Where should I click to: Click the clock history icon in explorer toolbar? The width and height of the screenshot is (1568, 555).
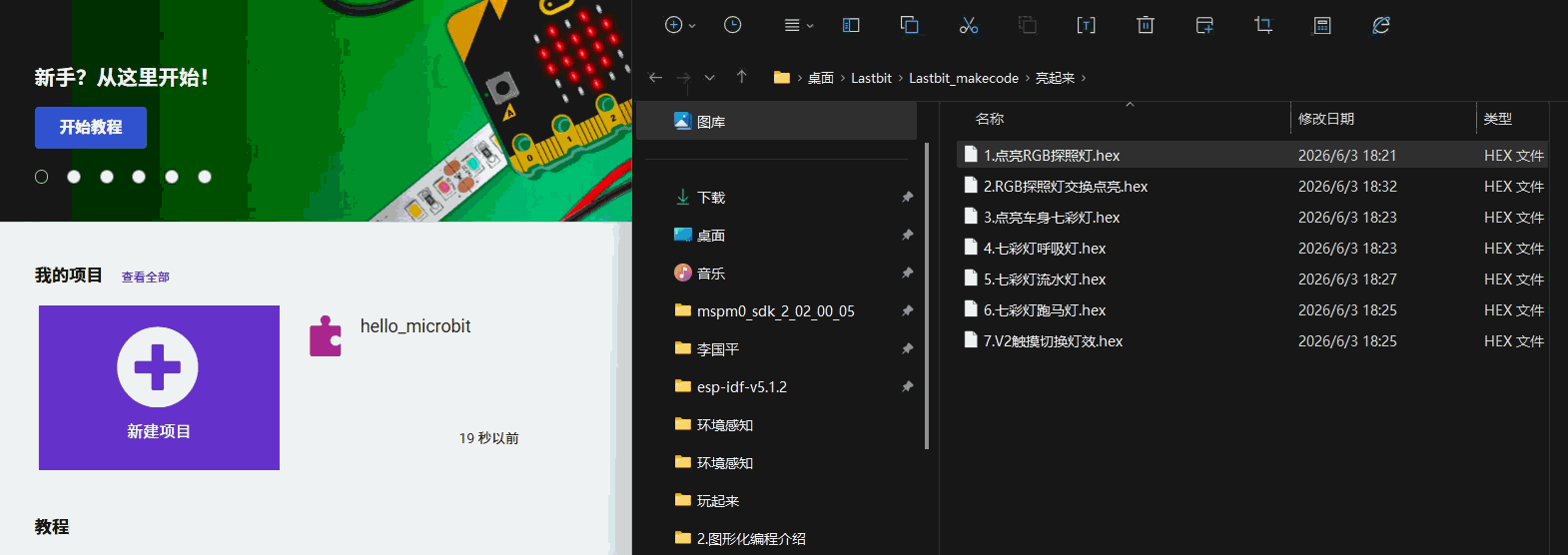[x=733, y=25]
